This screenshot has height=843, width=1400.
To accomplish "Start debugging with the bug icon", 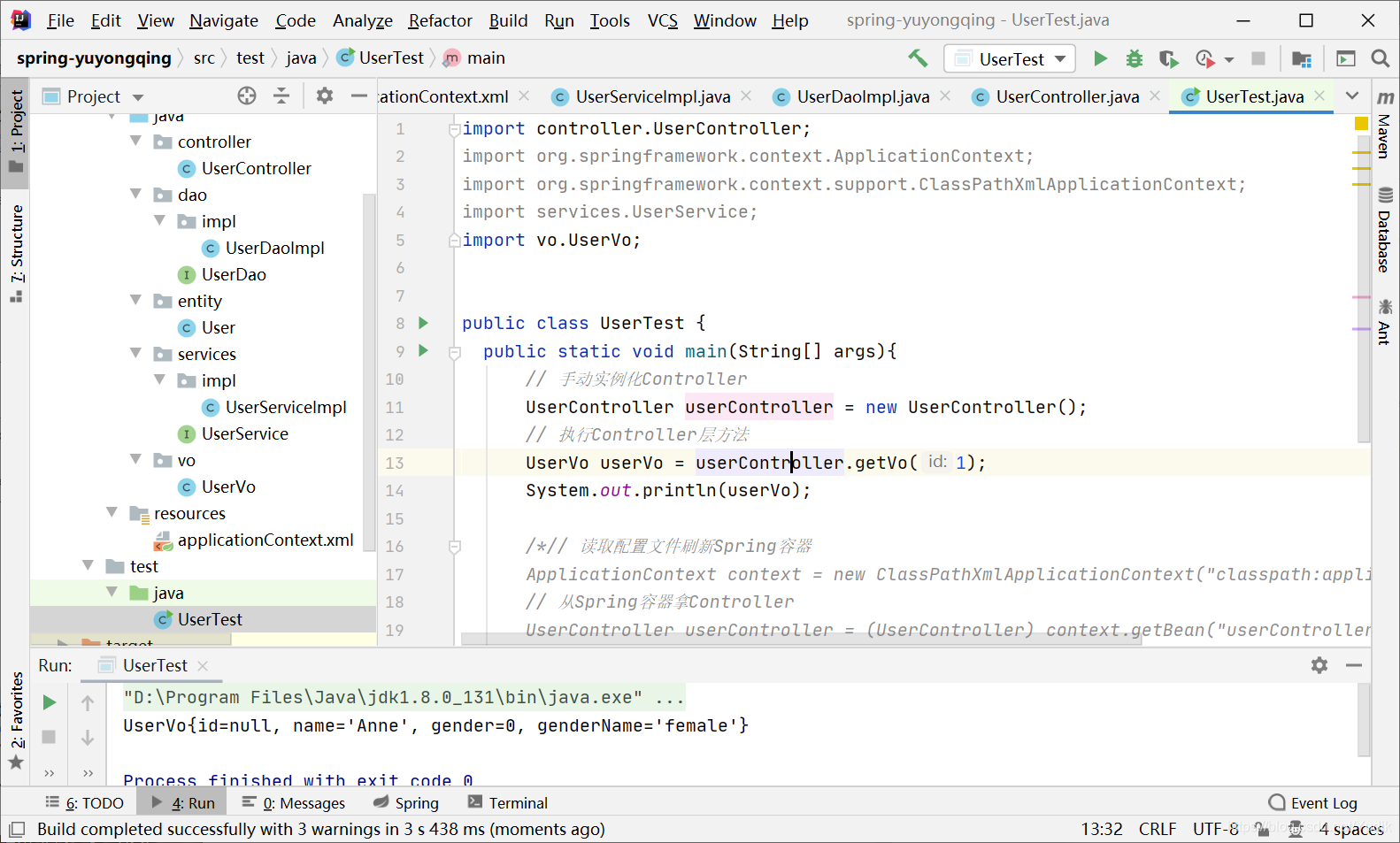I will tap(1135, 58).
